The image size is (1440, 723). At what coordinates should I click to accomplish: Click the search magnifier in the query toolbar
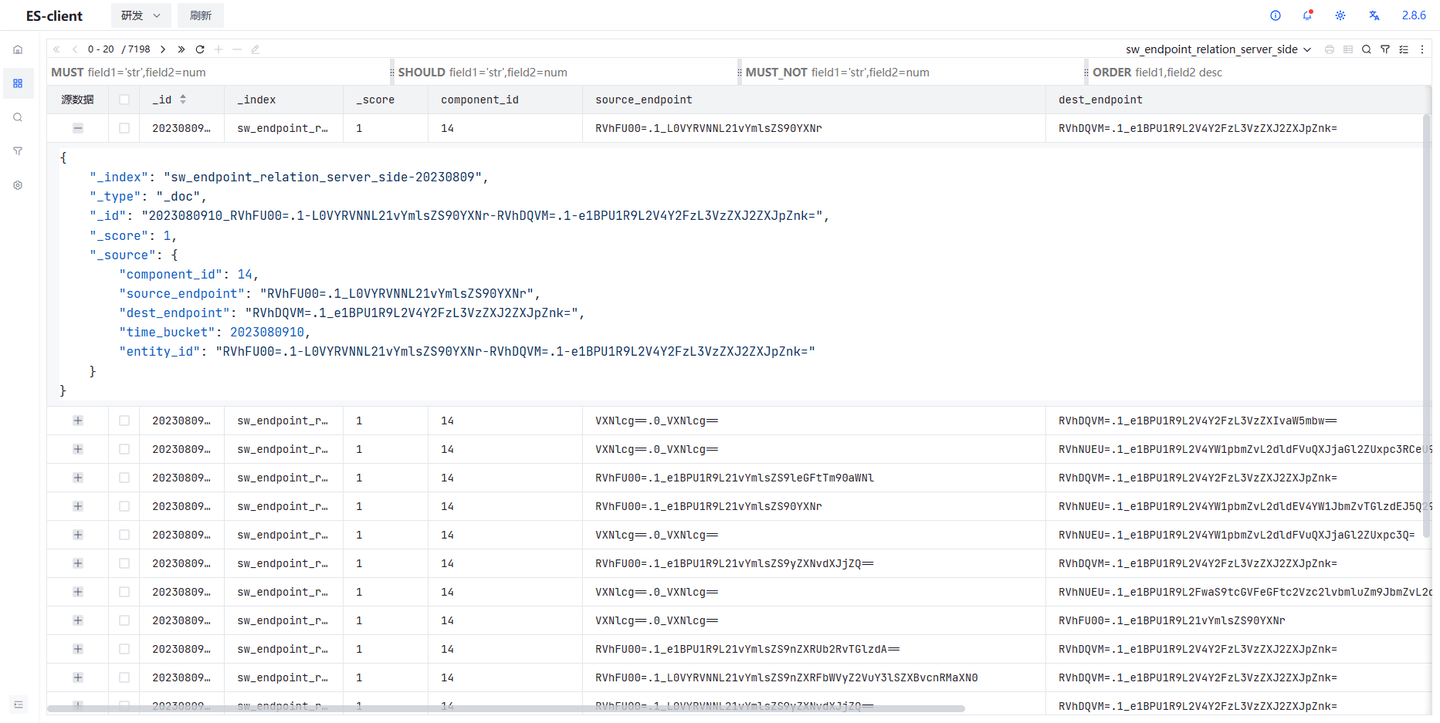pyautogui.click(x=1366, y=49)
